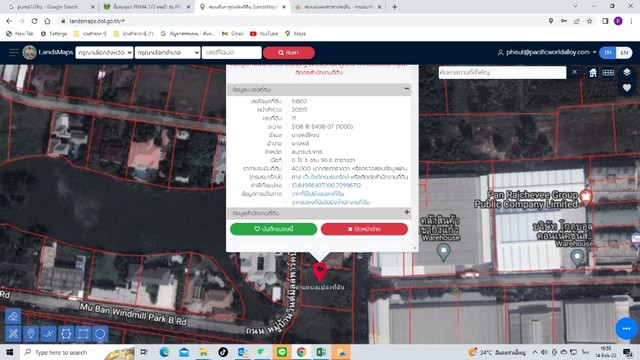This screenshot has width=640, height=360.
Task: Open the map layers panel icon
Action: 627,72
